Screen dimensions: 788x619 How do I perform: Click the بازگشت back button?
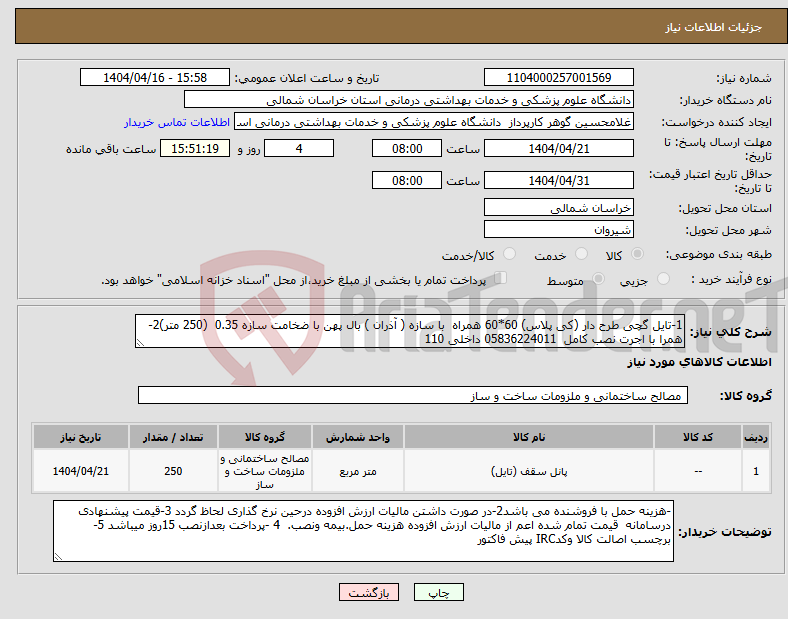click(x=369, y=592)
